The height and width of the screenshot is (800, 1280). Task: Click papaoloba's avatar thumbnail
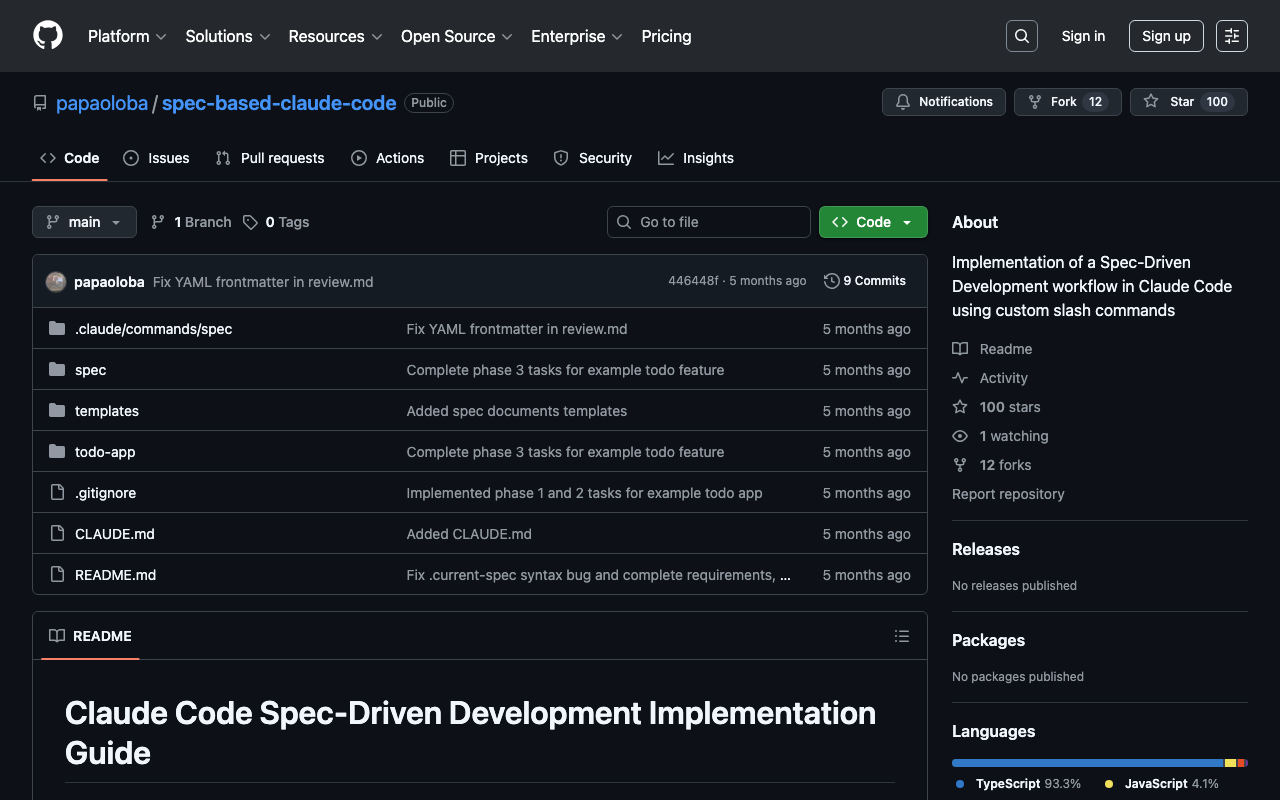56,282
